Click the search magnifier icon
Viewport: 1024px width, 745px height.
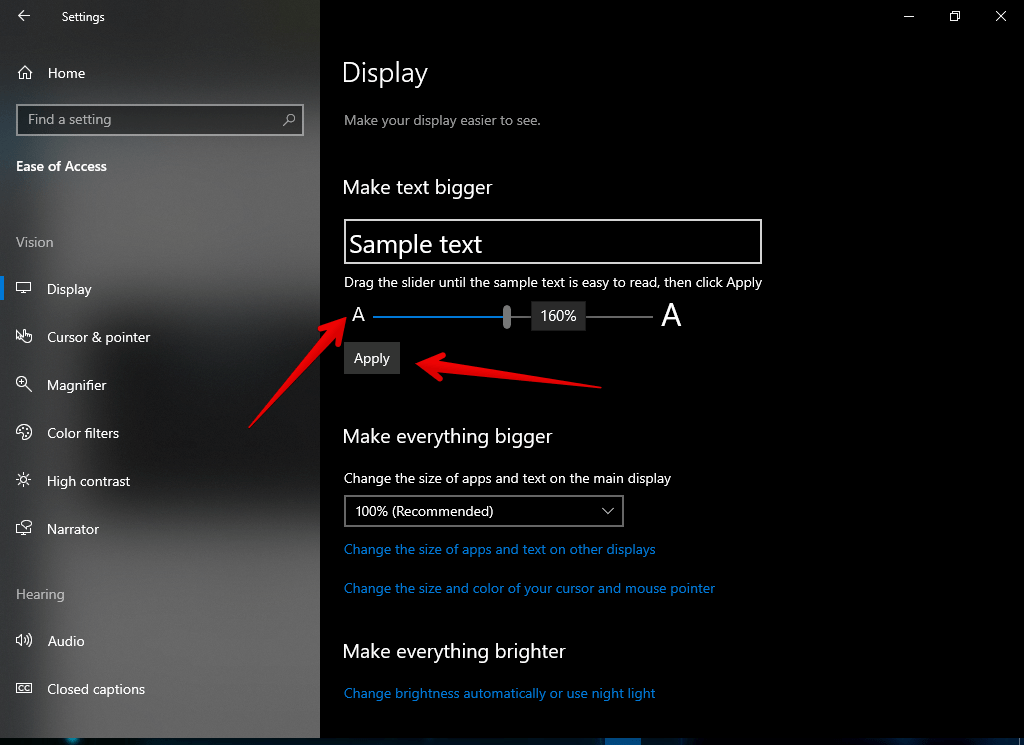(289, 120)
